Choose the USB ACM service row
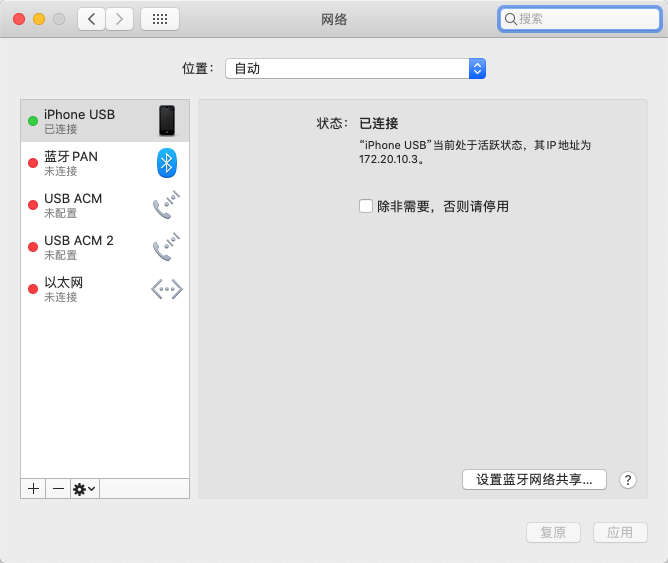This screenshot has width=668, height=563. point(105,205)
